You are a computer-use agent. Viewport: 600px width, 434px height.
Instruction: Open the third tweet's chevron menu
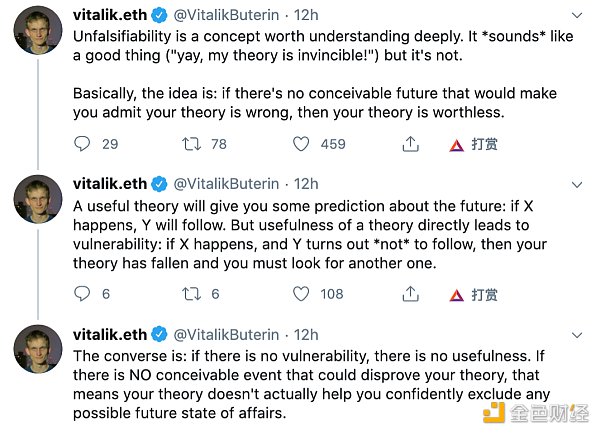pyautogui.click(x=577, y=335)
